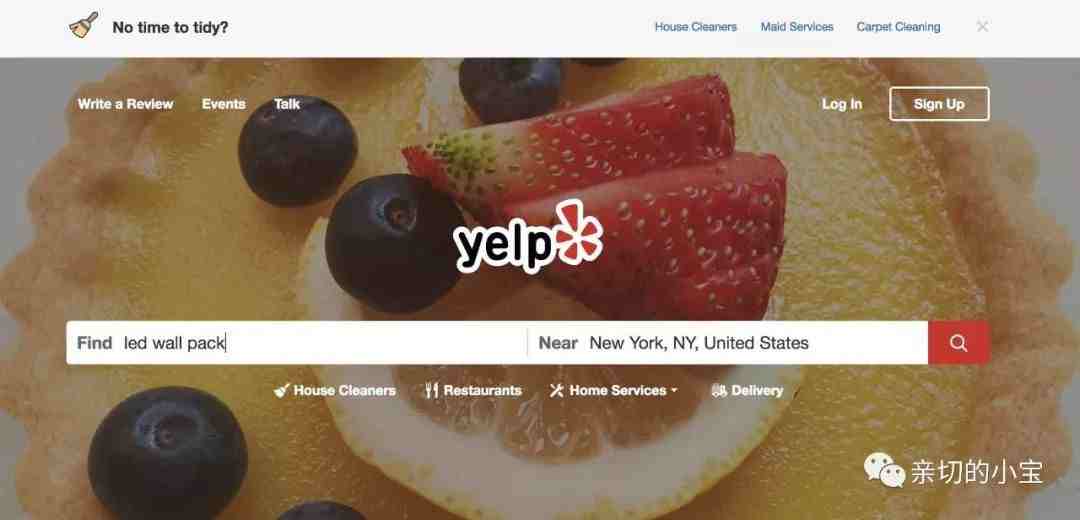This screenshot has height=520, width=1080.
Task: Open the Talk section
Action: [287, 104]
